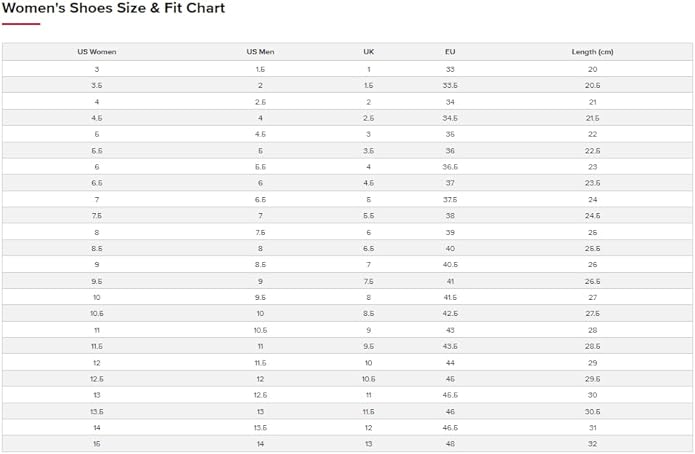Click the EU column header
Image resolution: width=695 pixels, height=454 pixels.
click(450, 52)
